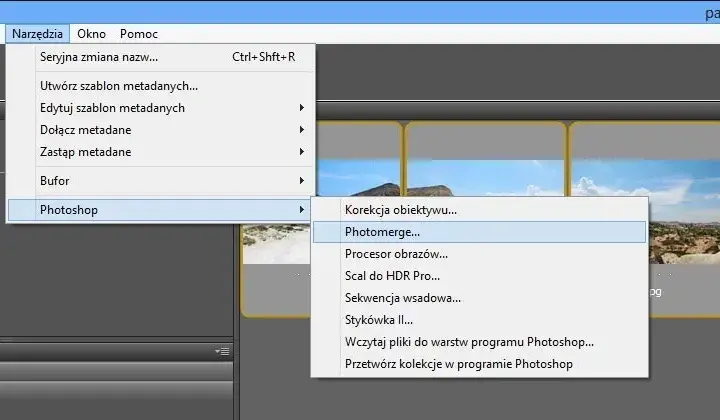Choose Przetwórz kolekcje w programie Photoshop
720x420 pixels.
[479, 364]
